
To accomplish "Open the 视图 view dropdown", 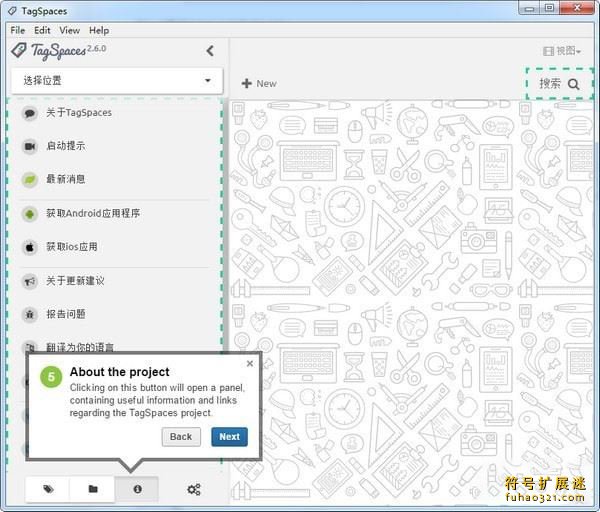I will 562,51.
